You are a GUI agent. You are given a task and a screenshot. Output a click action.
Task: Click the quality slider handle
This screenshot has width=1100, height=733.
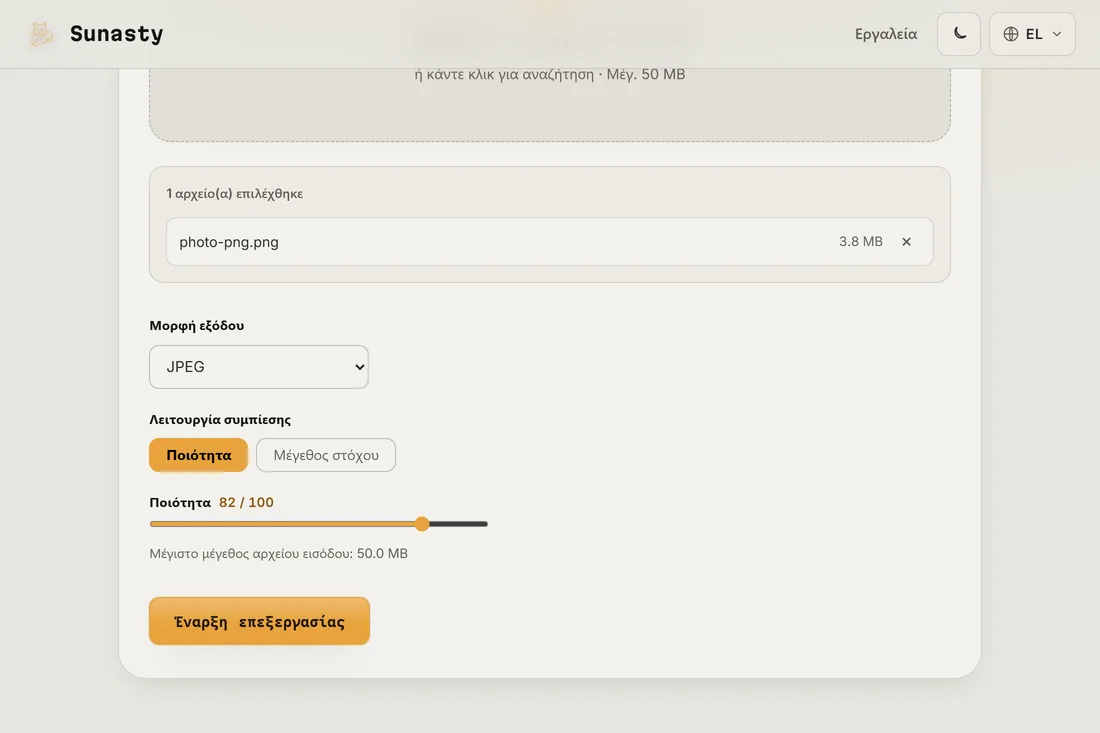point(422,524)
